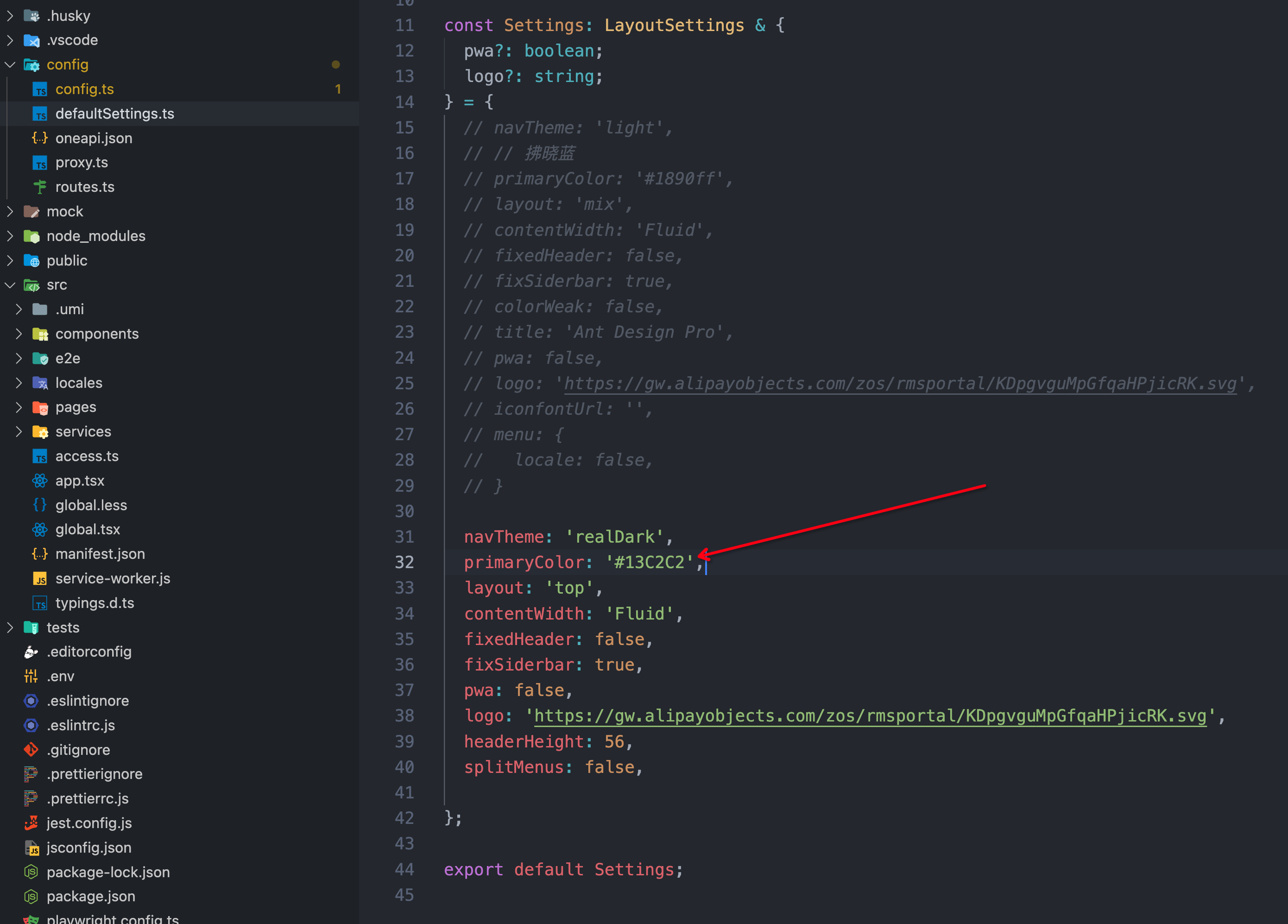Click the Git icon beside .gitignore
This screenshot has height=924, width=1288.
31,750
